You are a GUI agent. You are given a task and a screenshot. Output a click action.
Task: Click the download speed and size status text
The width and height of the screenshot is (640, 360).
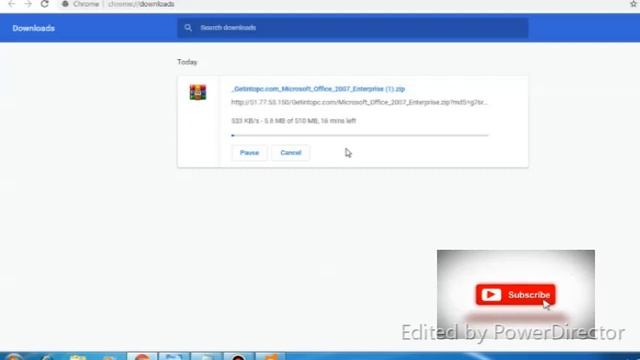click(x=293, y=121)
